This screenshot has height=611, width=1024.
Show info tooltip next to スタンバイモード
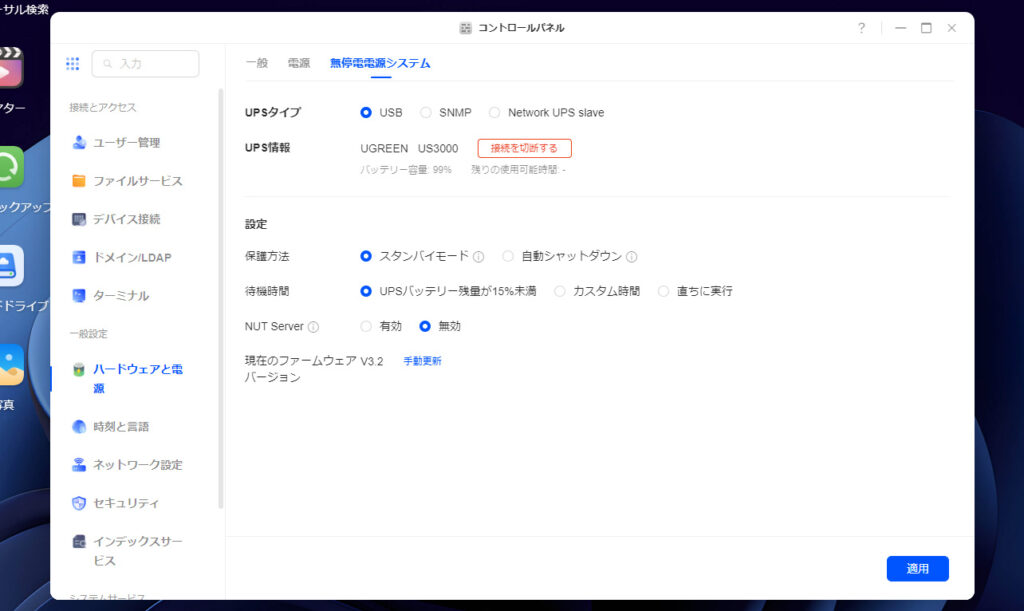[478, 257]
